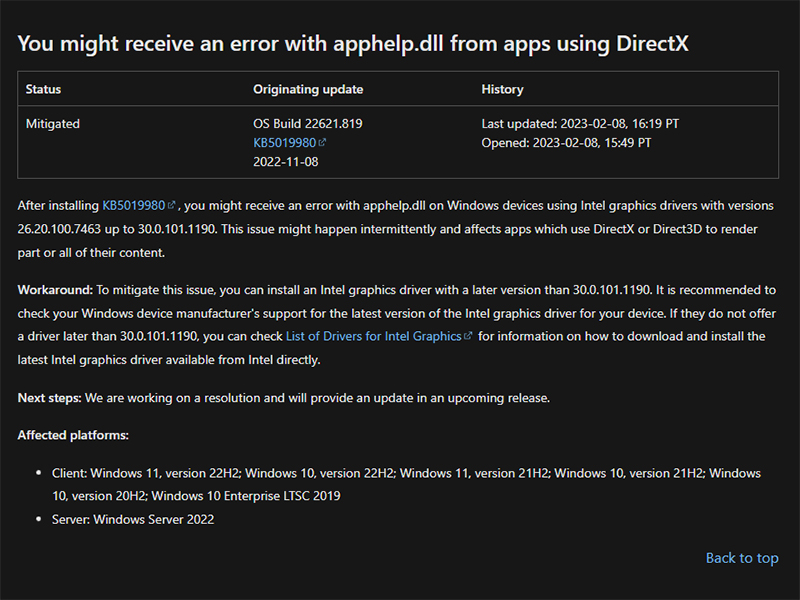Viewport: 800px width, 600px height.
Task: Click the bold Next steps label
Action: coord(50,398)
